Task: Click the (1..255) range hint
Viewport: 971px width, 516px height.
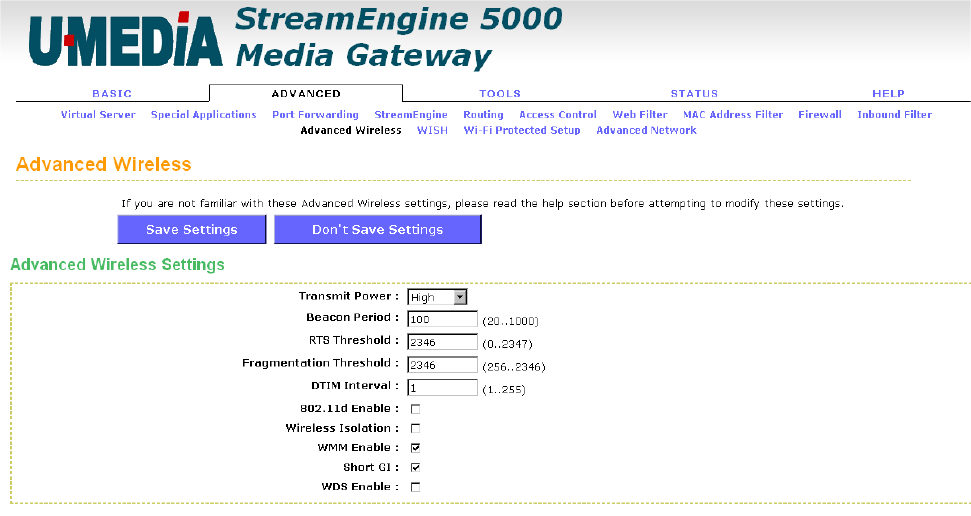Action: (x=503, y=390)
